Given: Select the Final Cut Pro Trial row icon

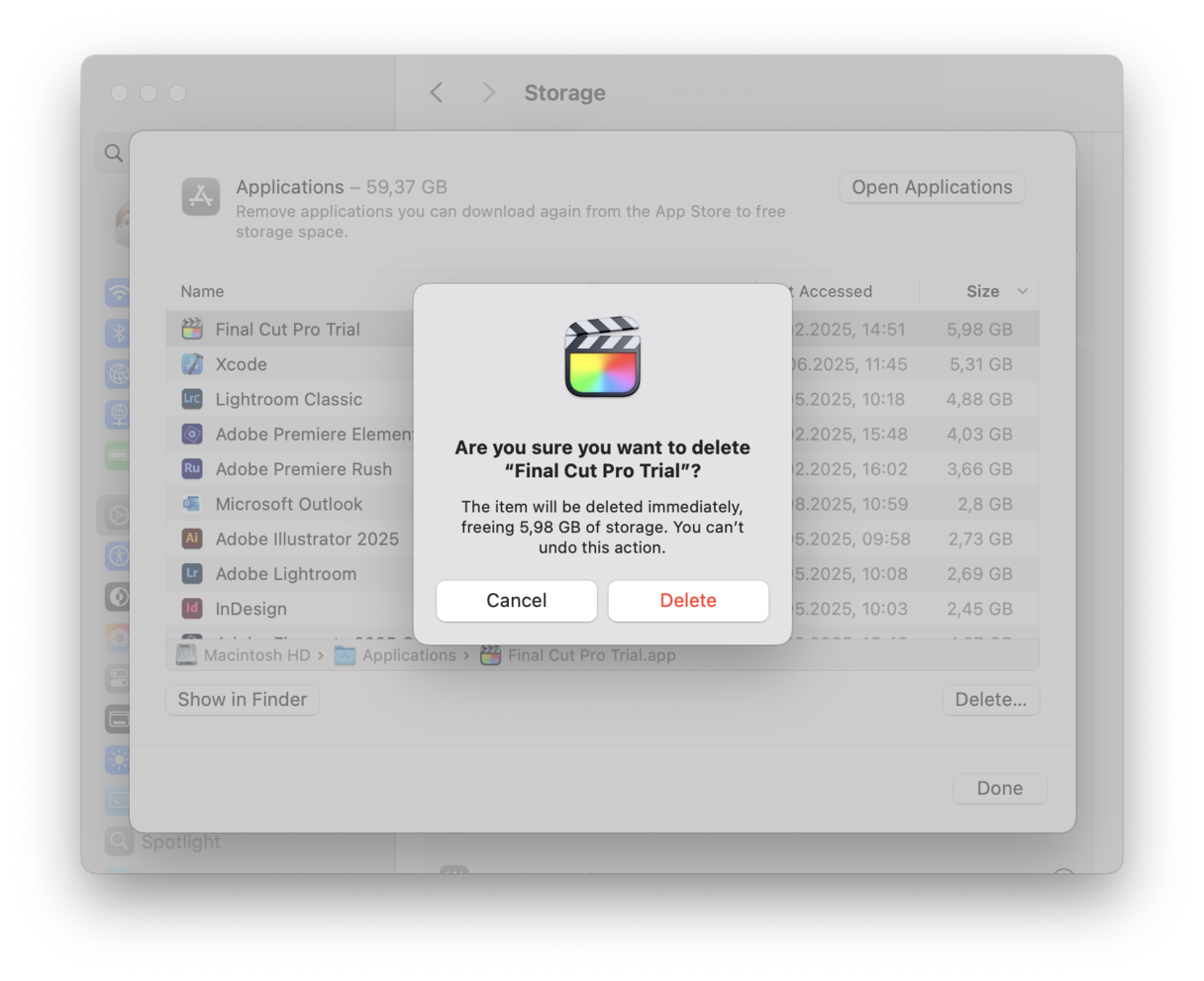Looking at the screenshot, I should [x=192, y=330].
